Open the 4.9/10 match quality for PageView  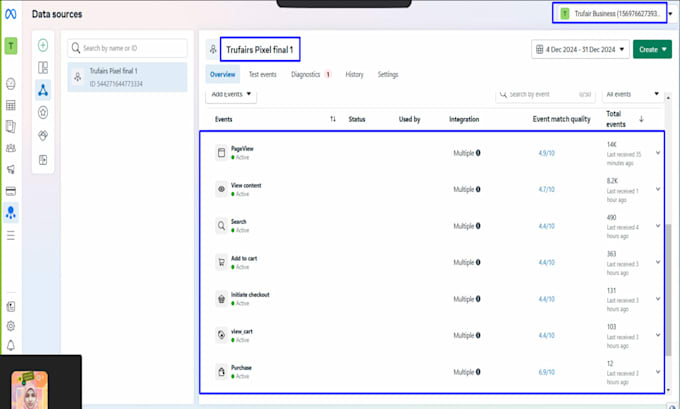(546, 153)
